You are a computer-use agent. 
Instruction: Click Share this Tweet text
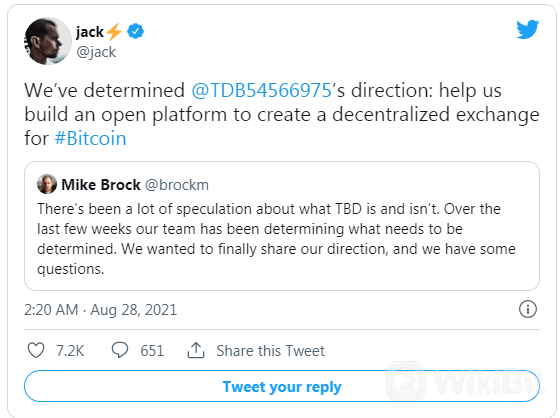coord(270,351)
